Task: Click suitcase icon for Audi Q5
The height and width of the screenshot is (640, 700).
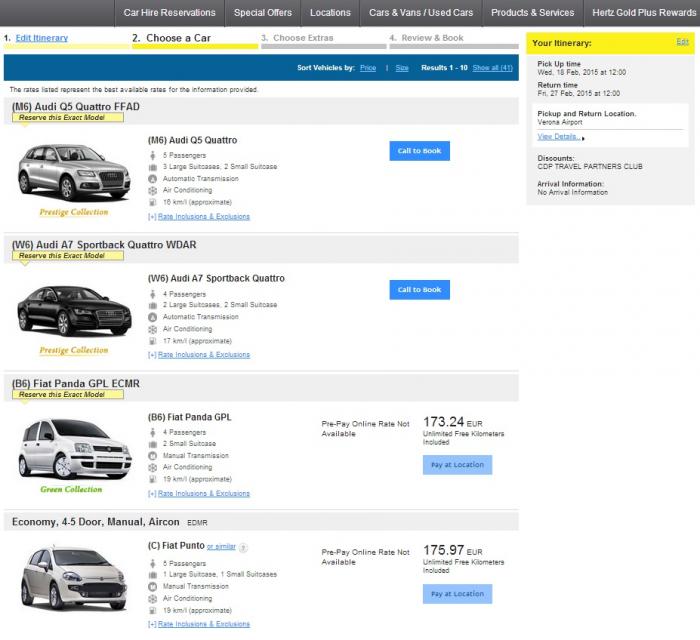Action: pyautogui.click(x=153, y=167)
